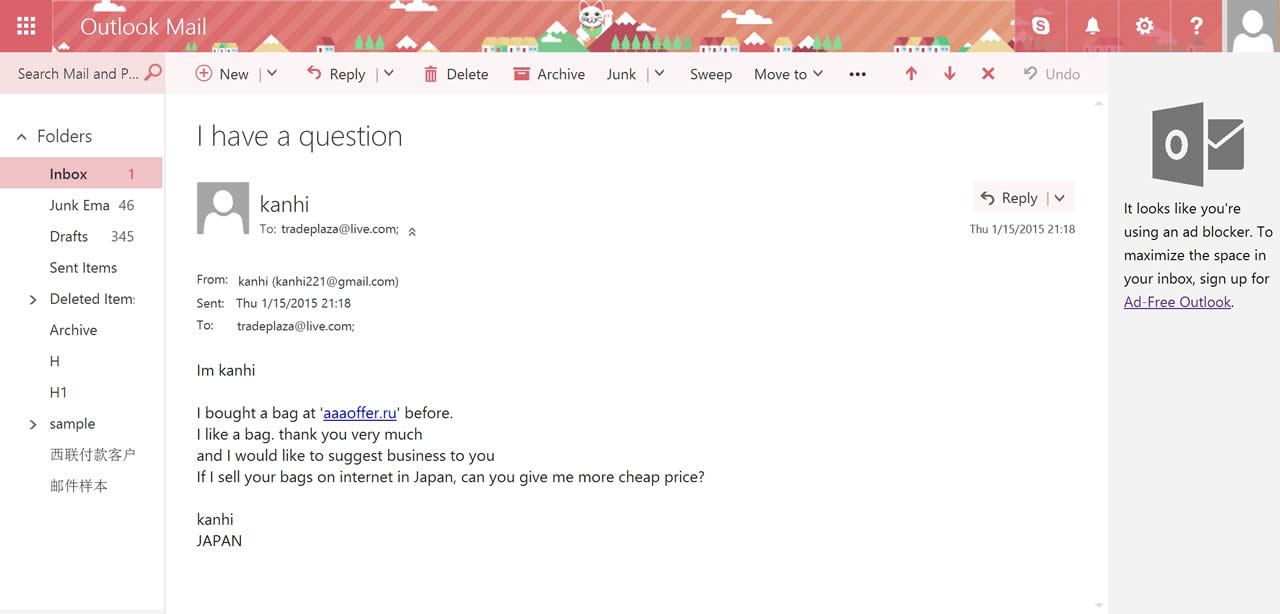The width and height of the screenshot is (1280, 614).
Task: Expand recipient details with double chevron
Action: point(412,231)
